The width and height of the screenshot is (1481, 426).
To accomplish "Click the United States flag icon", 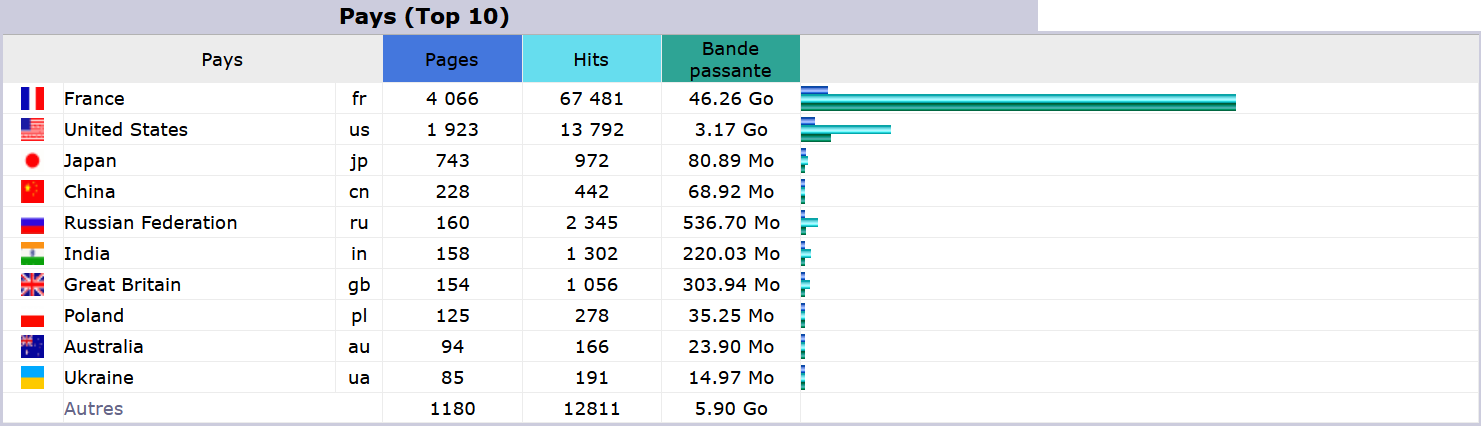I will [x=32, y=130].
